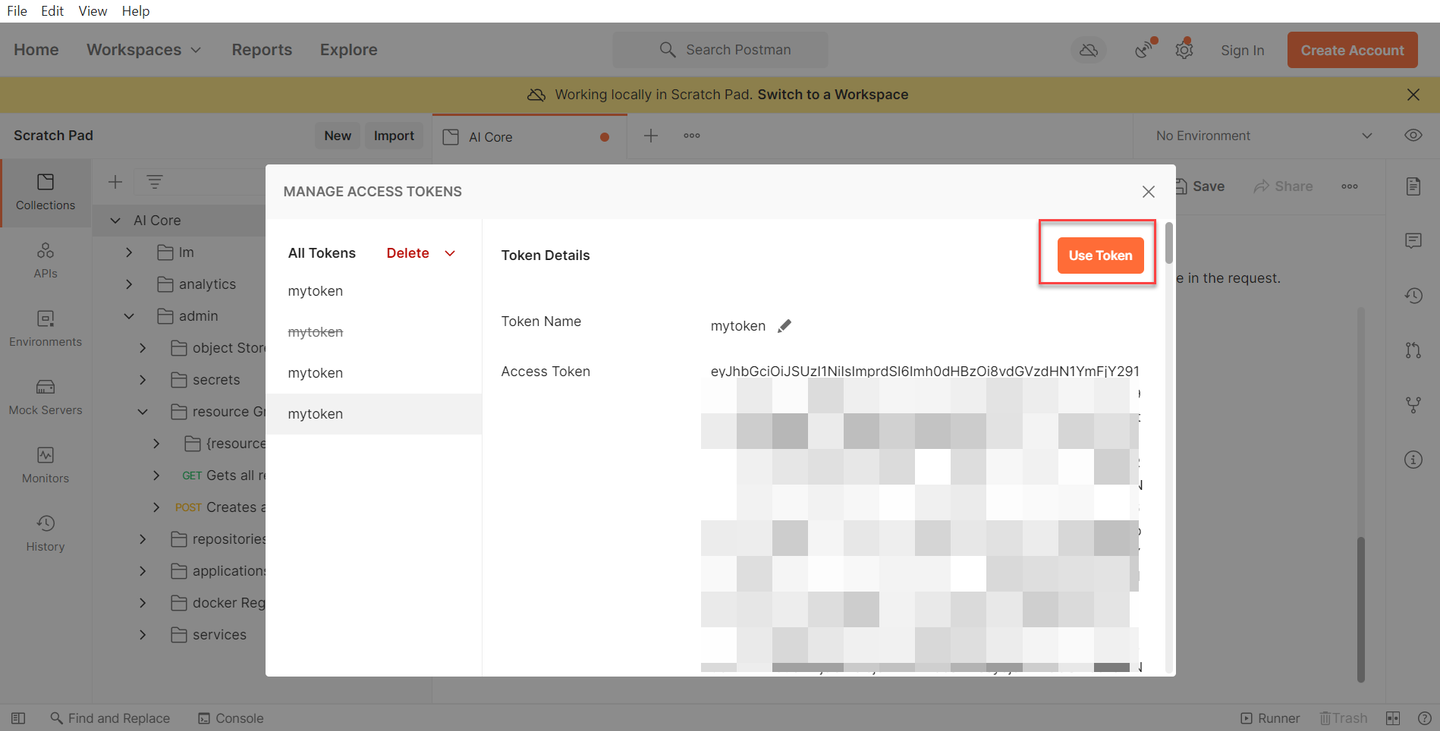Click the Create Account button

1352,50
